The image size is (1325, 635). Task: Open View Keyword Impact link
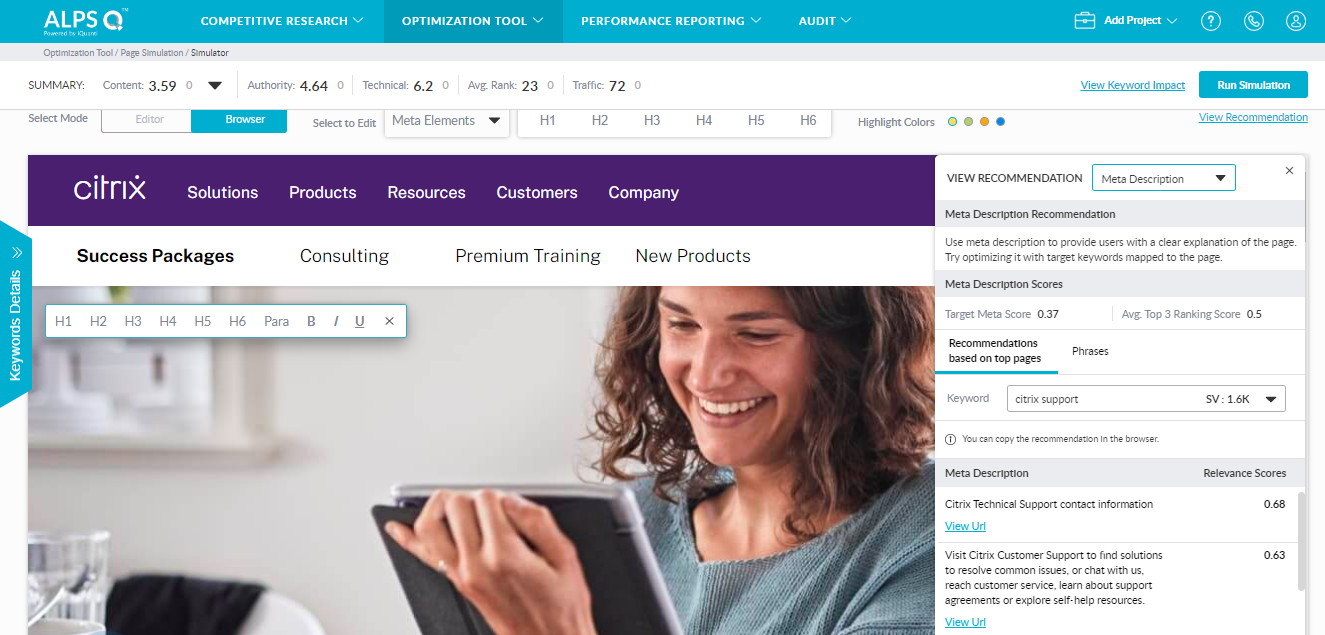1132,86
